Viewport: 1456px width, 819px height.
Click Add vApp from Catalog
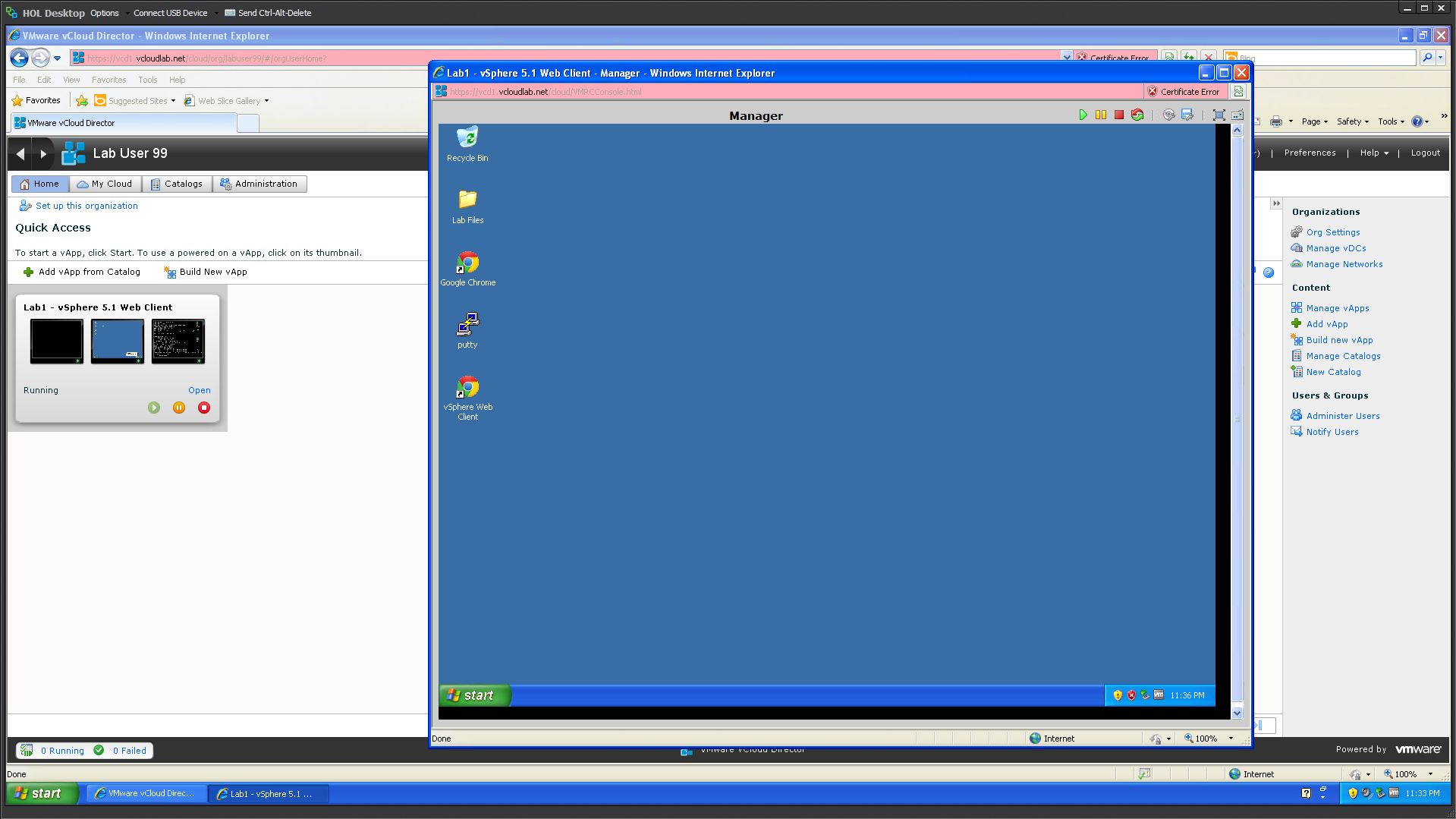pos(82,272)
